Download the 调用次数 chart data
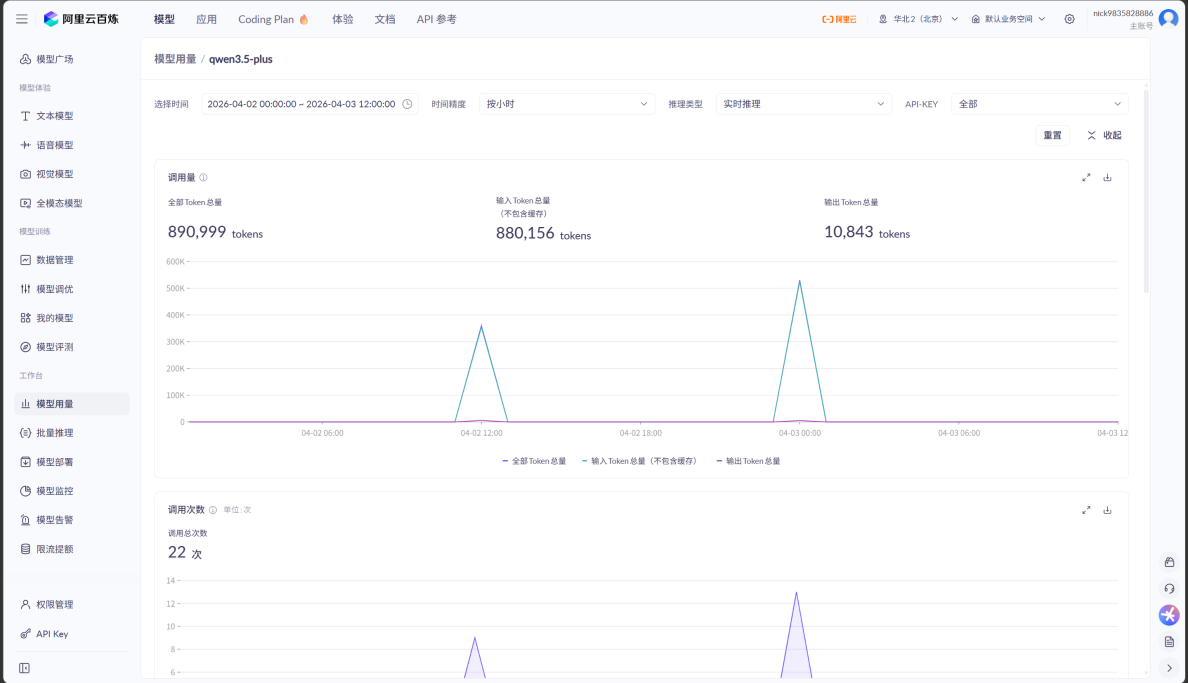1188x683 pixels. pos(1107,509)
